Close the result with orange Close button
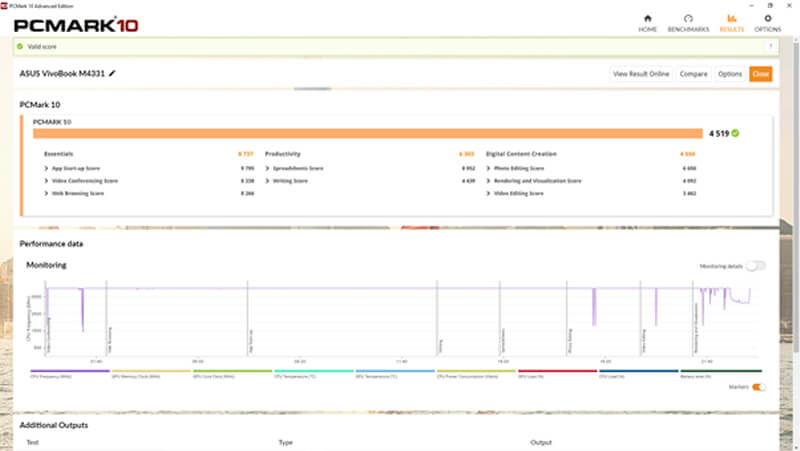This screenshot has height=451, width=800. [x=760, y=74]
